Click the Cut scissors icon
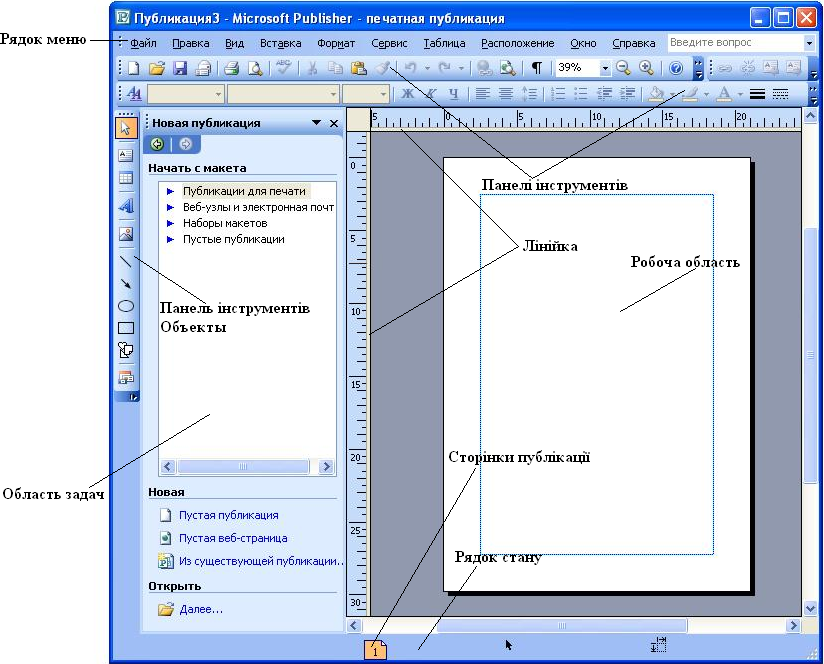 [x=312, y=68]
